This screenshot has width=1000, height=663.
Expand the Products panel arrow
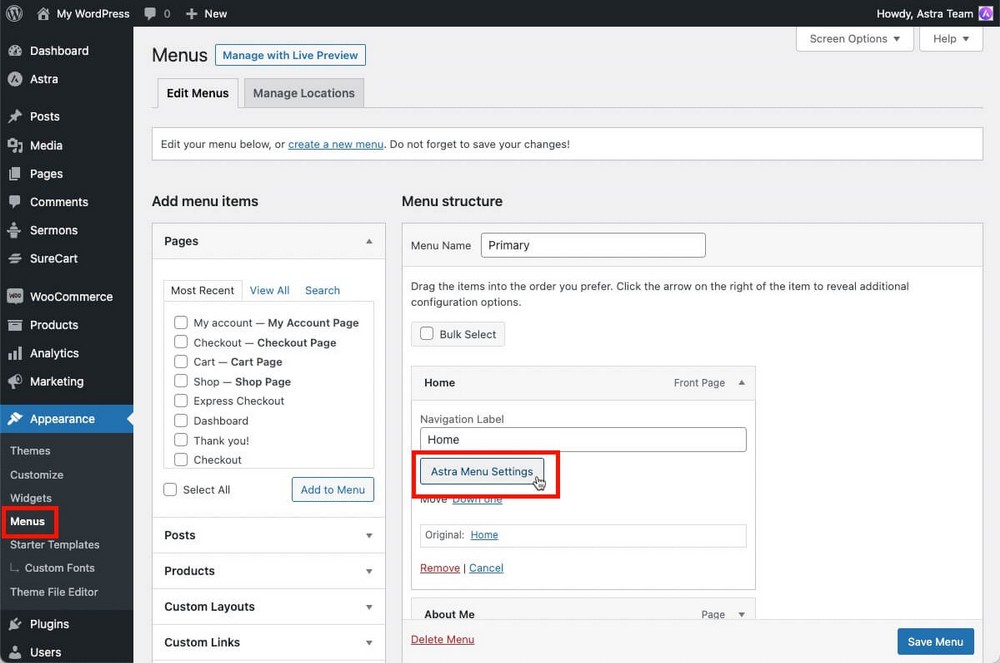click(369, 571)
